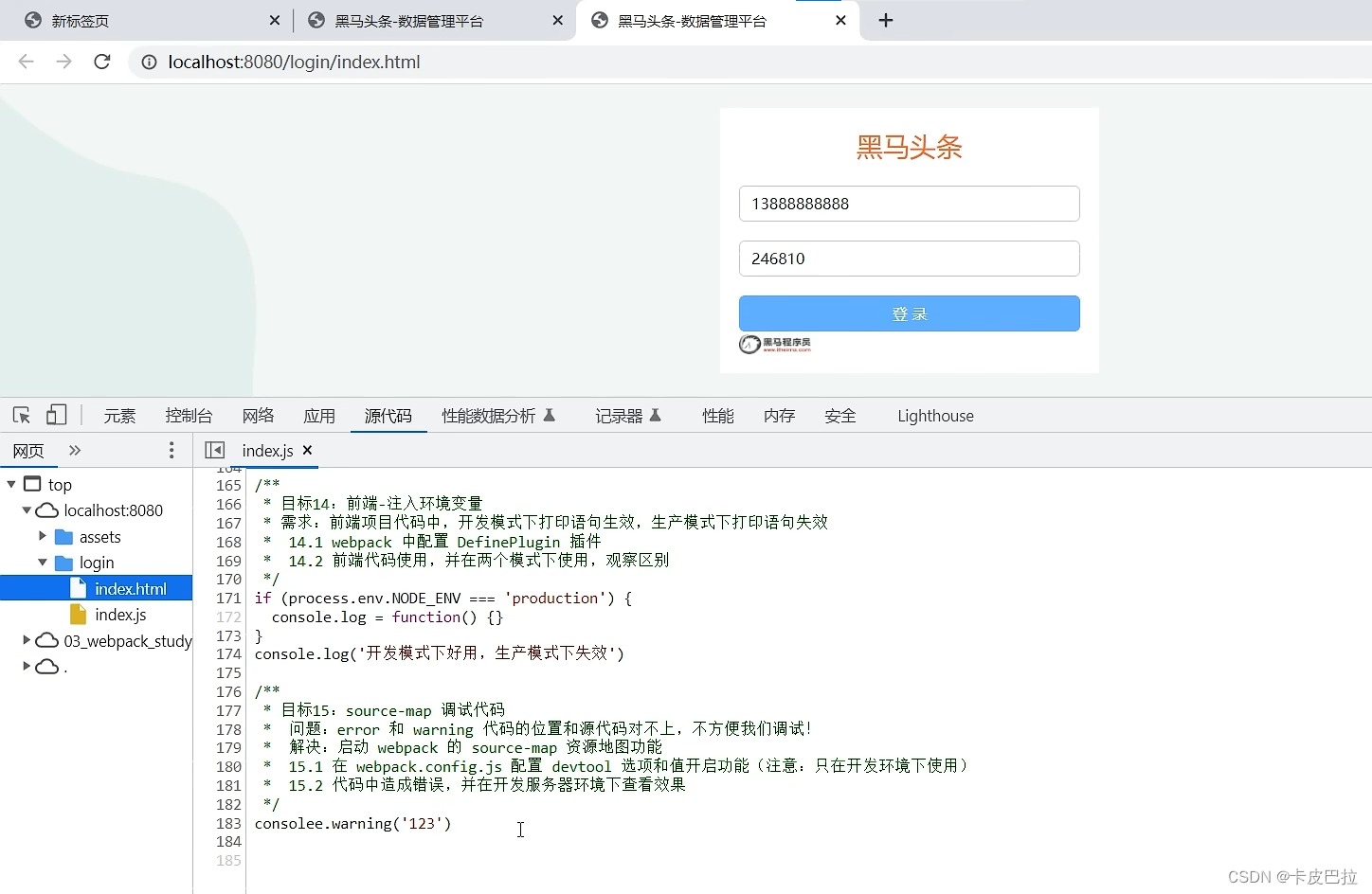Open a new browser tab with plus icon
Image resolution: width=1372 pixels, height=894 pixels.
[x=886, y=20]
